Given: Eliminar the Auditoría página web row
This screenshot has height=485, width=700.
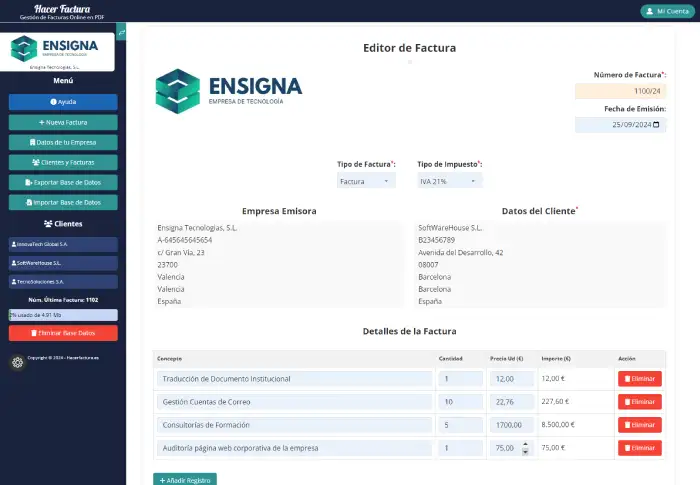Looking at the screenshot, I should [x=640, y=448].
